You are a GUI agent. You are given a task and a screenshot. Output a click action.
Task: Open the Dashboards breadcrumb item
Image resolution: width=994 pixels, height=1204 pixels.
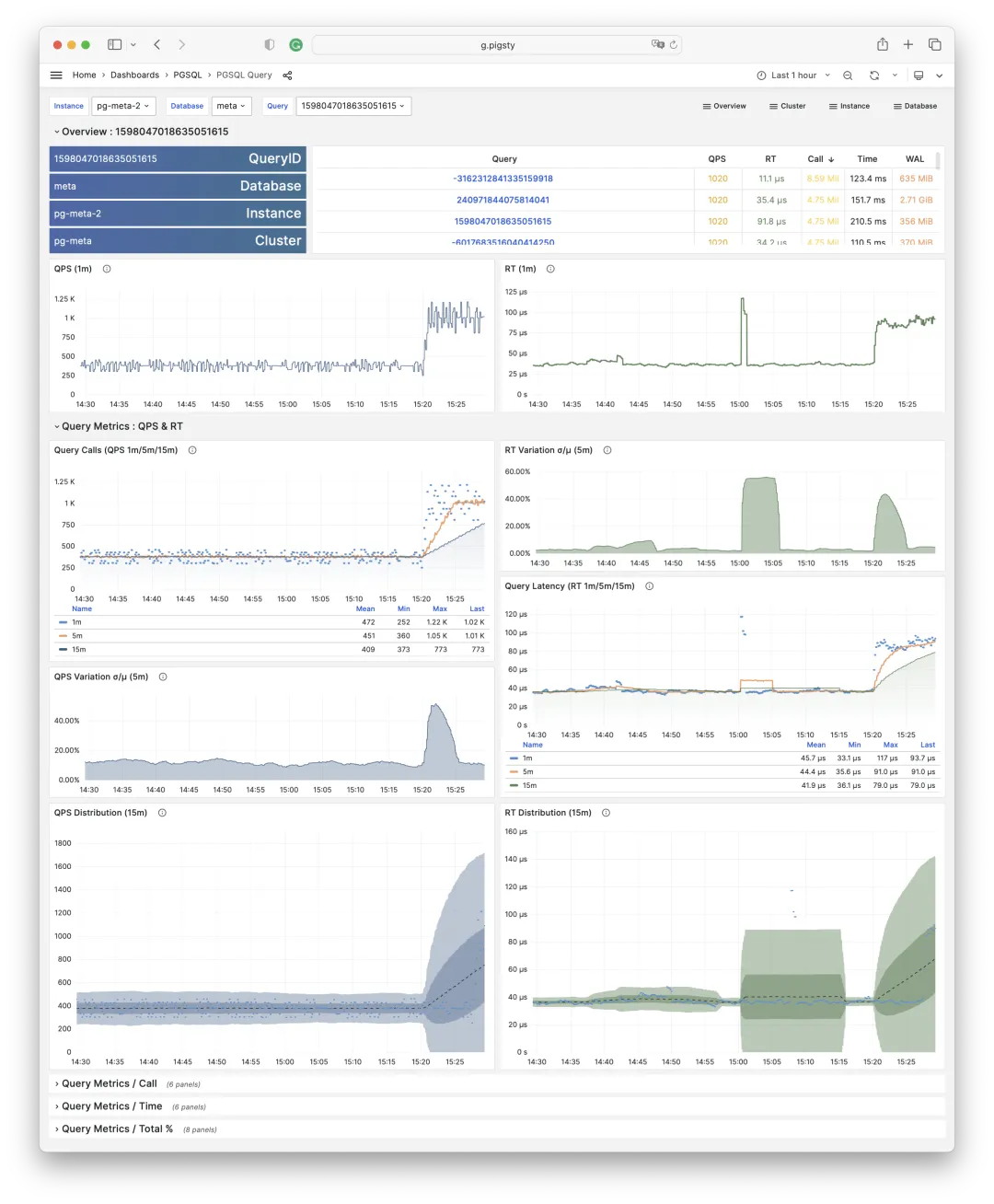[x=134, y=75]
